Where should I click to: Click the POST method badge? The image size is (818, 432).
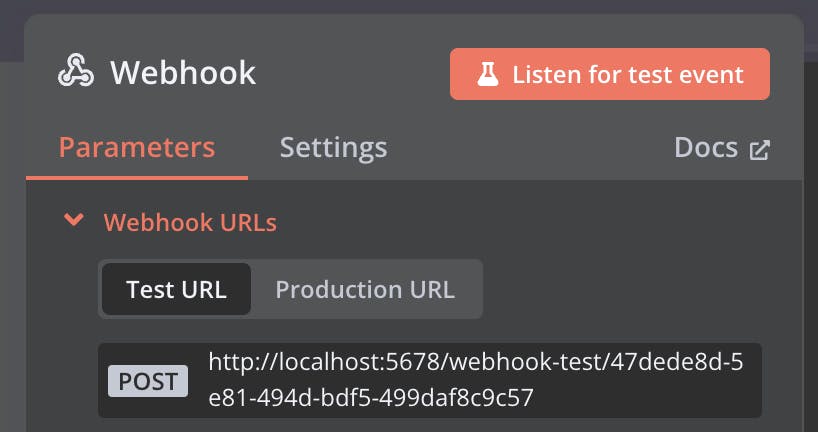tap(148, 380)
